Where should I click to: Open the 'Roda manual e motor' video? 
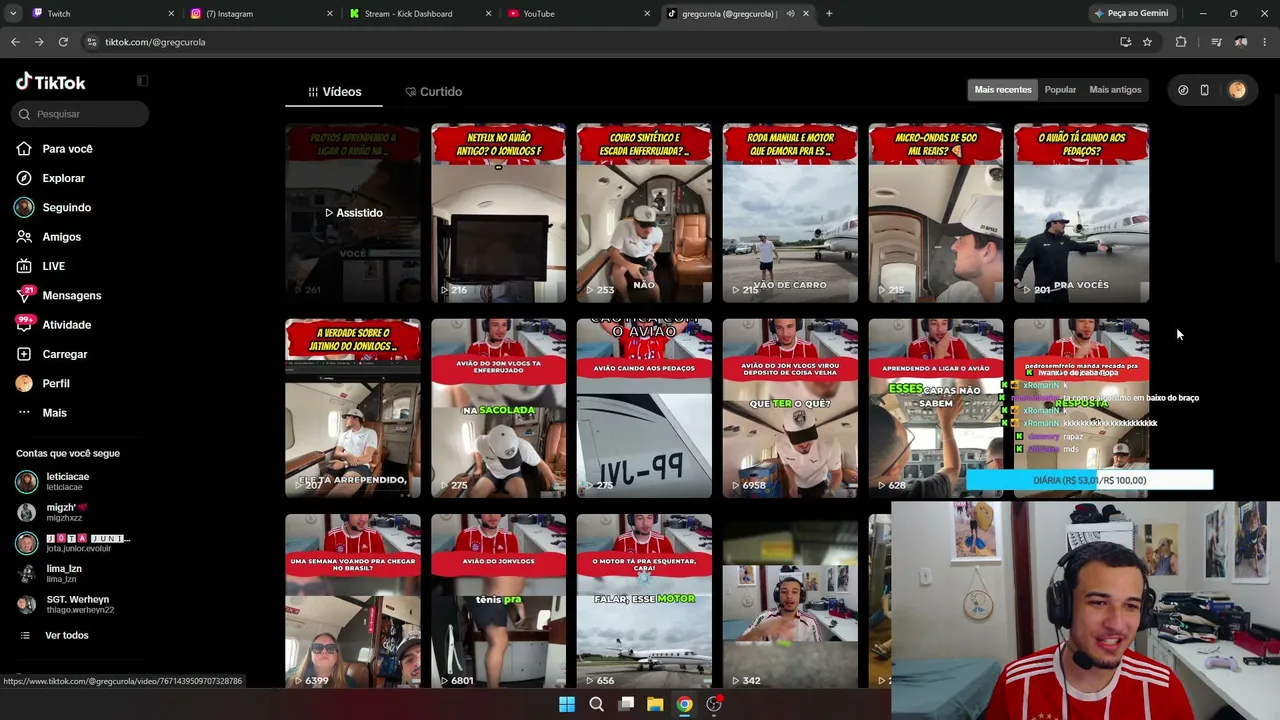point(790,213)
